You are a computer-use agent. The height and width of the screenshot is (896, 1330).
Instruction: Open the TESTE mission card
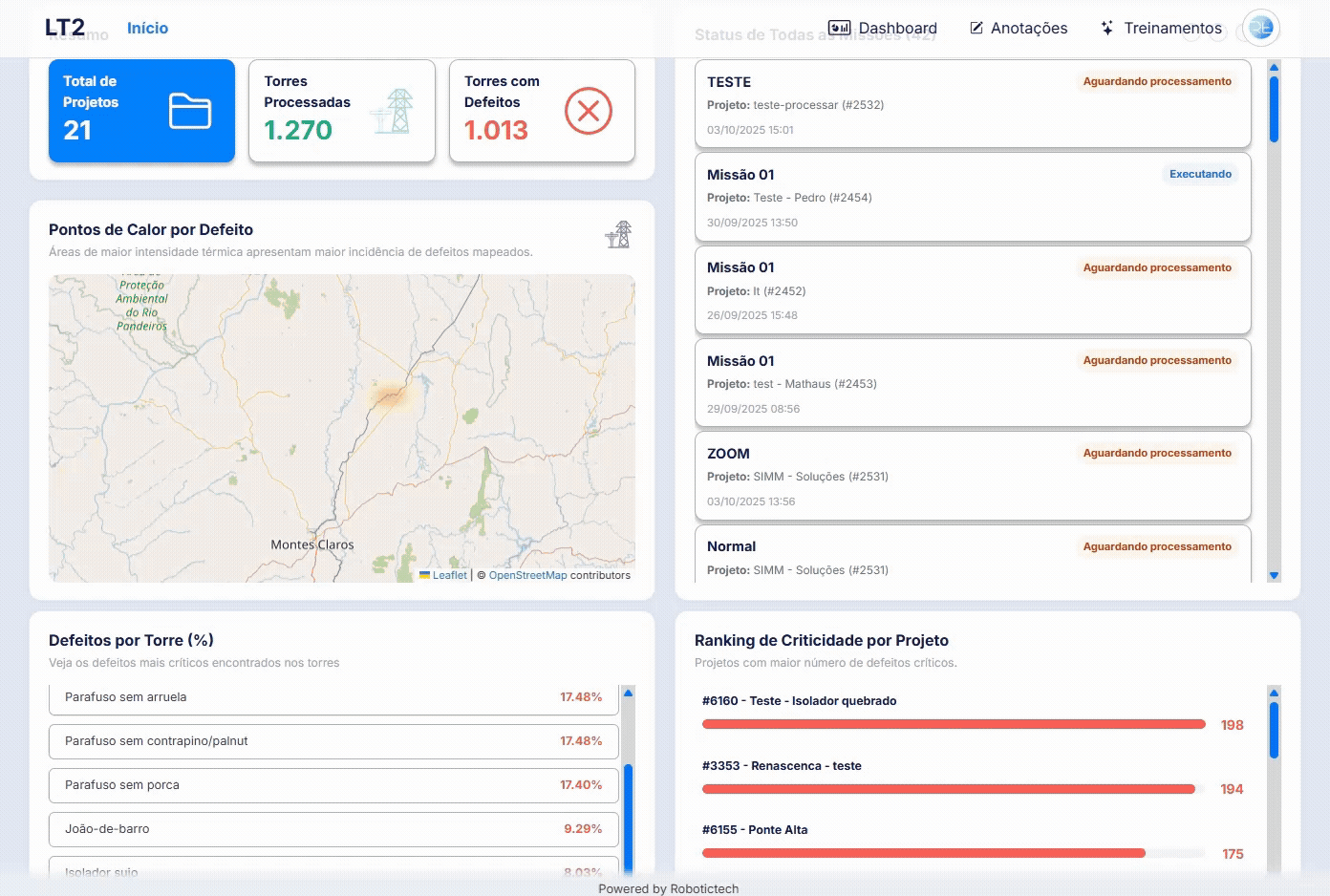(973, 104)
